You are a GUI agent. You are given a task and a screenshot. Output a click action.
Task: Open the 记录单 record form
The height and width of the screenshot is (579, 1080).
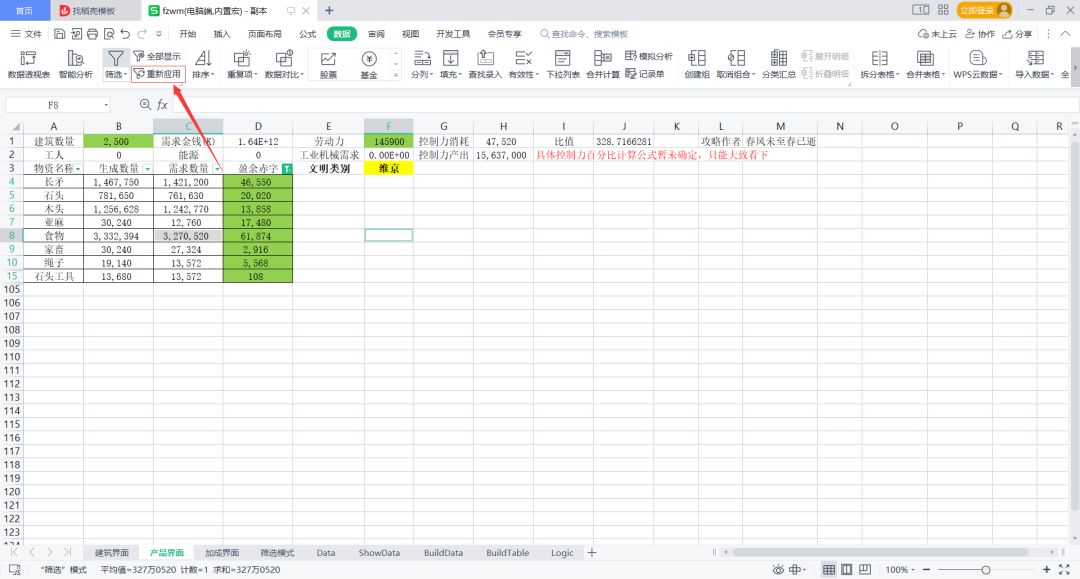645,74
